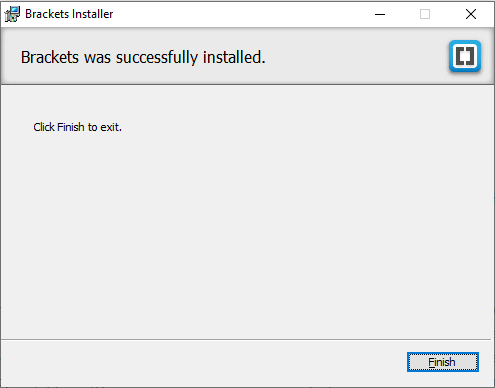Click the empty dialog body below the message

click(x=247, y=233)
